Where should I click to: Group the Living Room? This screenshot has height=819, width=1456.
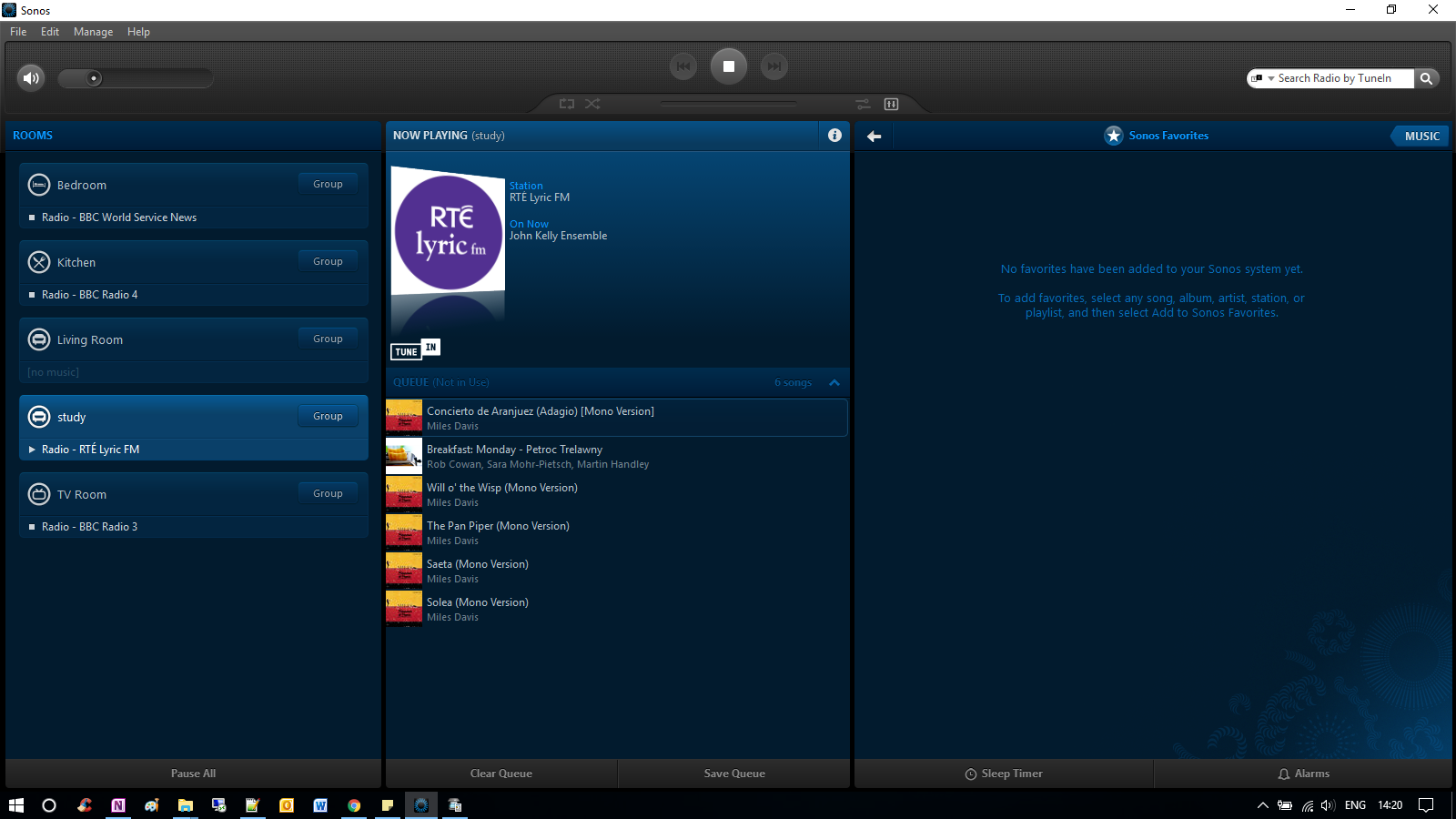328,339
